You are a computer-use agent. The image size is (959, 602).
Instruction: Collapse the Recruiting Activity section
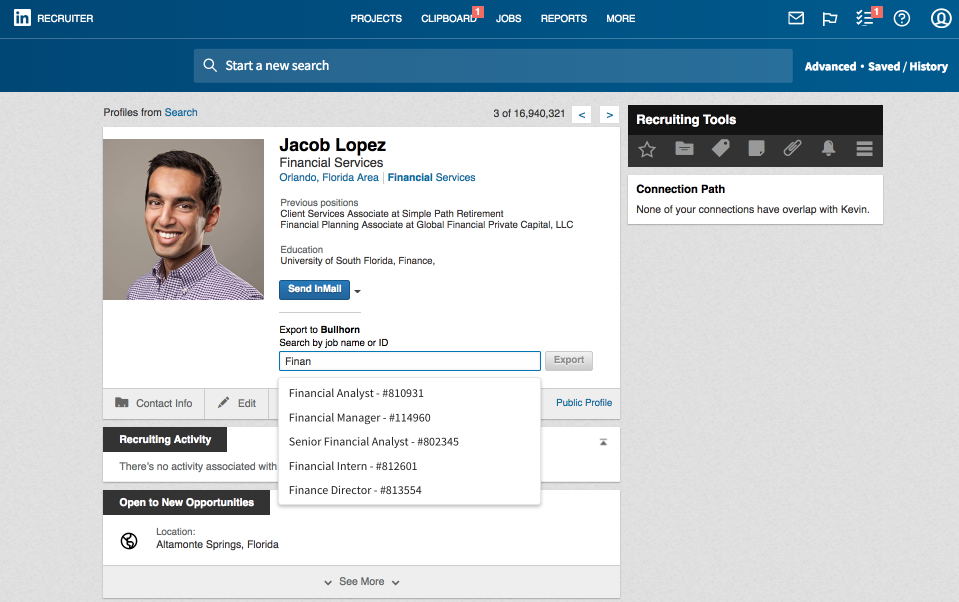point(603,442)
